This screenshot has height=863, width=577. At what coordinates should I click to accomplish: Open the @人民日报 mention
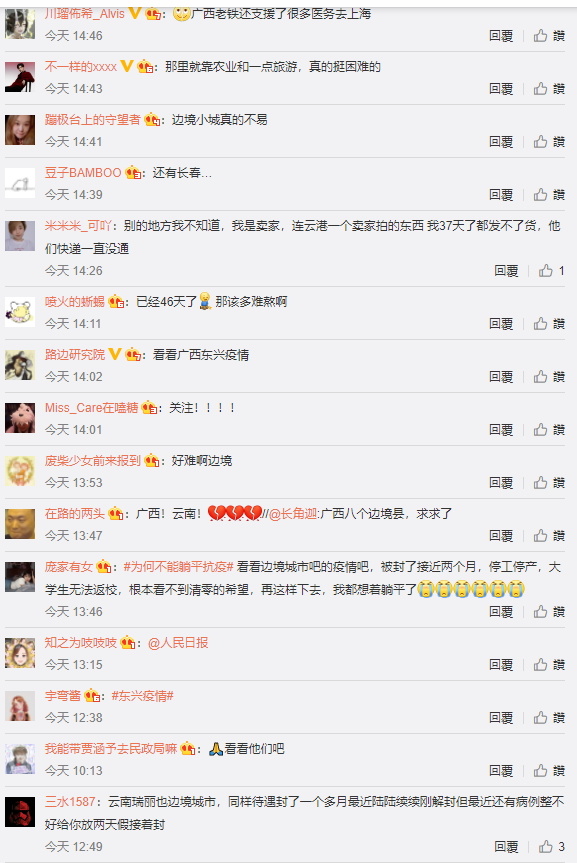[x=178, y=643]
